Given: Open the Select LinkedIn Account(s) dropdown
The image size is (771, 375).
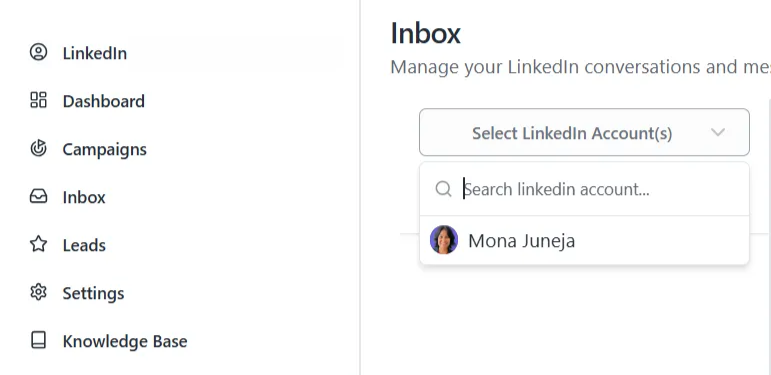Looking at the screenshot, I should tap(584, 132).
